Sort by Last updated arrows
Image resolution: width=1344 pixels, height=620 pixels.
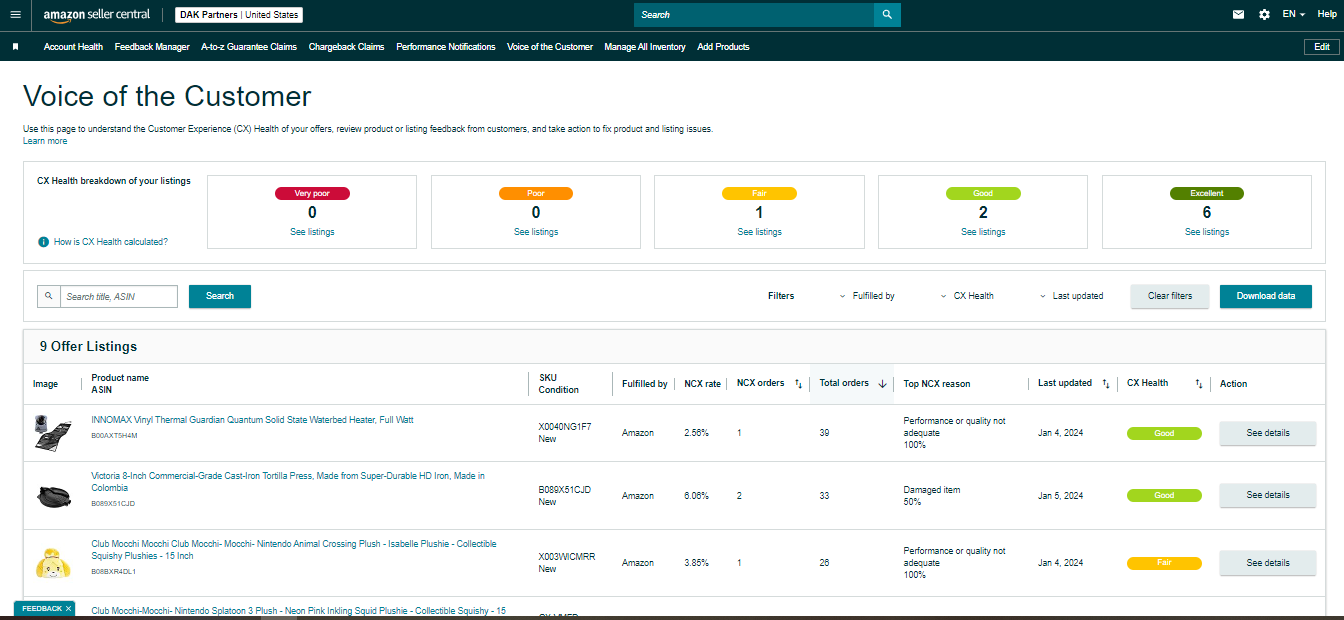[1105, 384]
